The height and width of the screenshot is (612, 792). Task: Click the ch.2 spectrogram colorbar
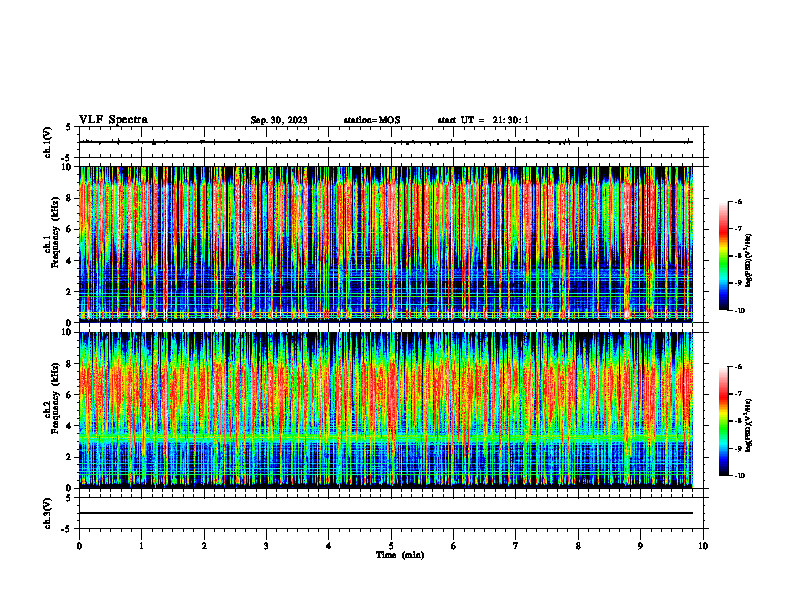point(723,421)
